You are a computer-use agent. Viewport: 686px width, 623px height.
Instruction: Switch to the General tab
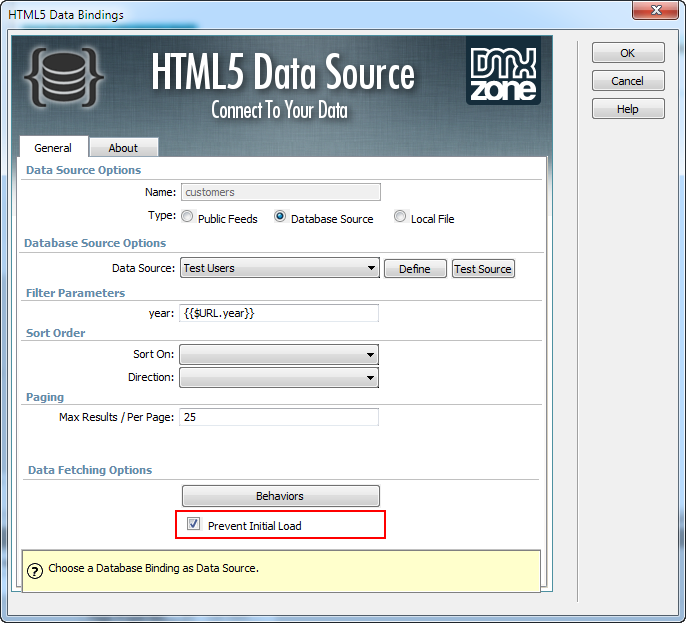pos(53,148)
